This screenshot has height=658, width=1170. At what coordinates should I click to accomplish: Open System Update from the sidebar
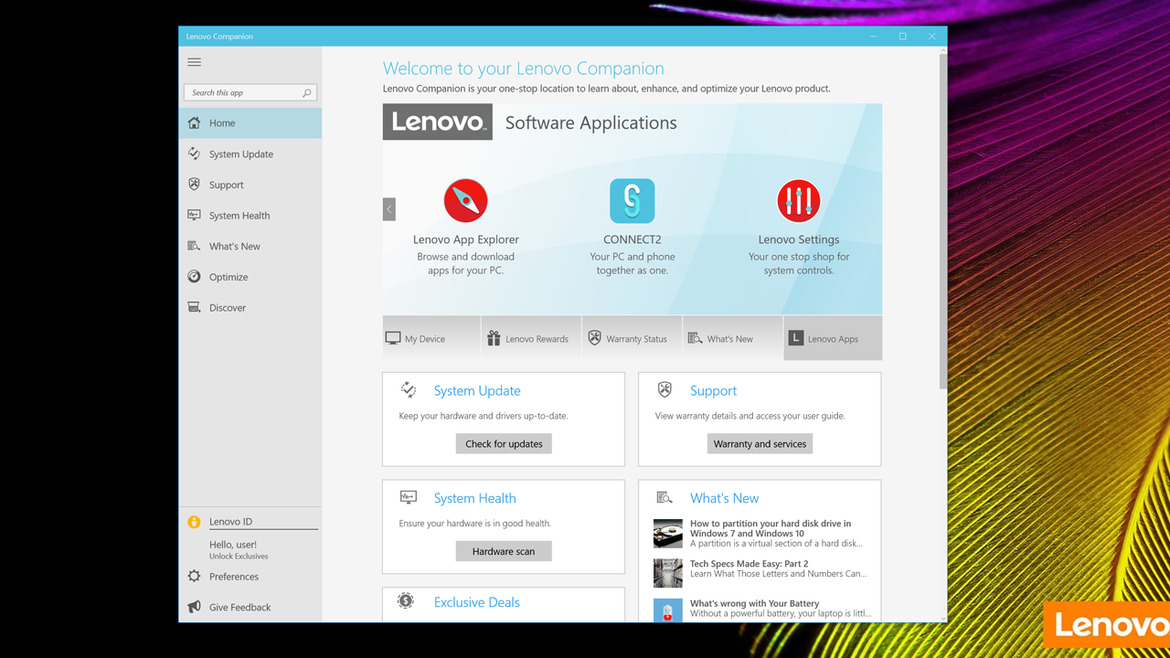[250, 154]
